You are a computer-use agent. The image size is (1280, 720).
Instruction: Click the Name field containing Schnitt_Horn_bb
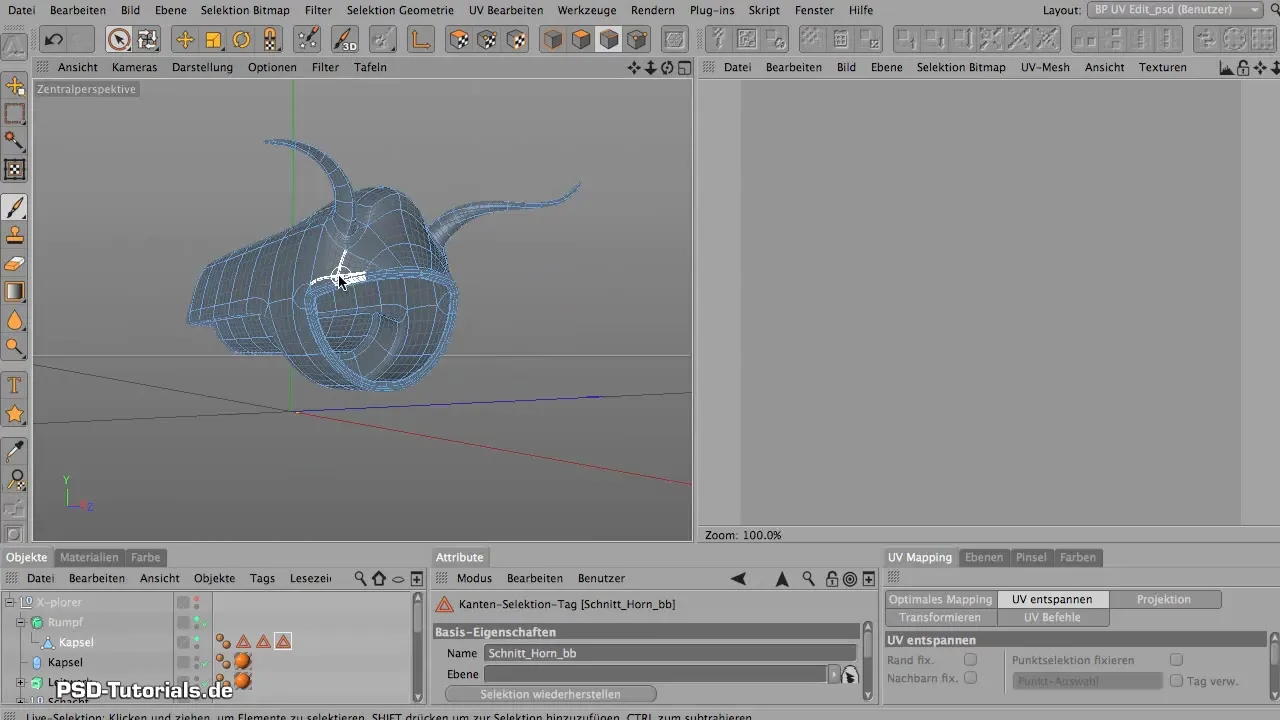(x=668, y=653)
